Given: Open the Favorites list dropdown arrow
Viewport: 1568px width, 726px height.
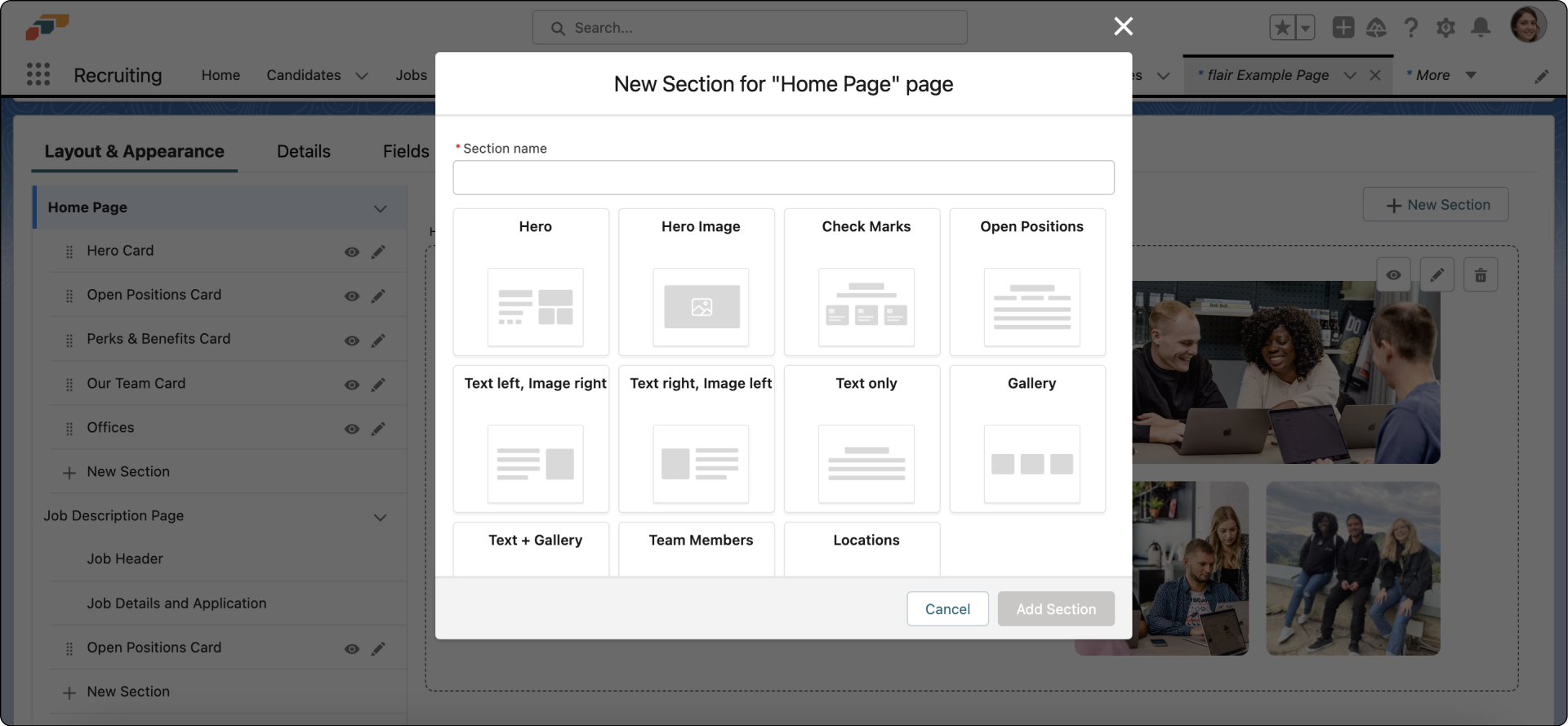Looking at the screenshot, I should (x=1305, y=28).
